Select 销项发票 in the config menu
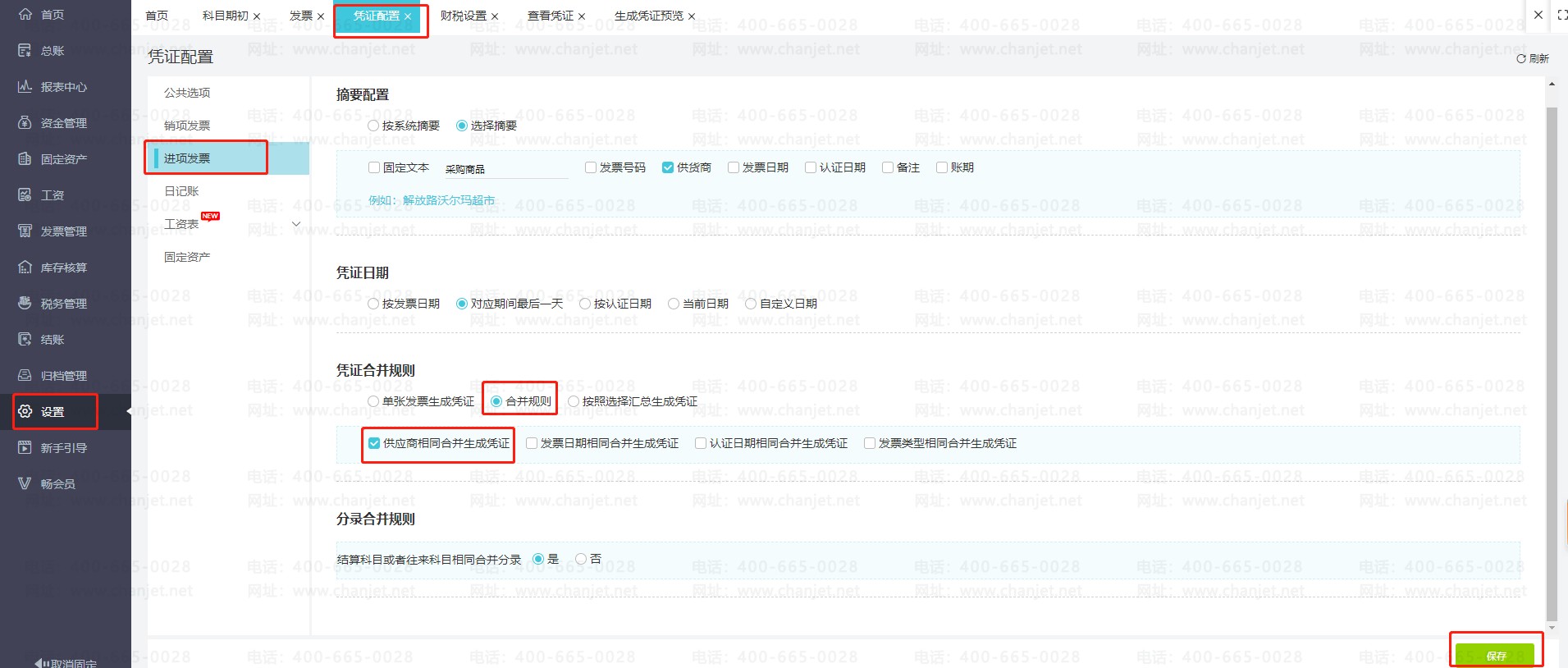1568x668 pixels. 187,126
